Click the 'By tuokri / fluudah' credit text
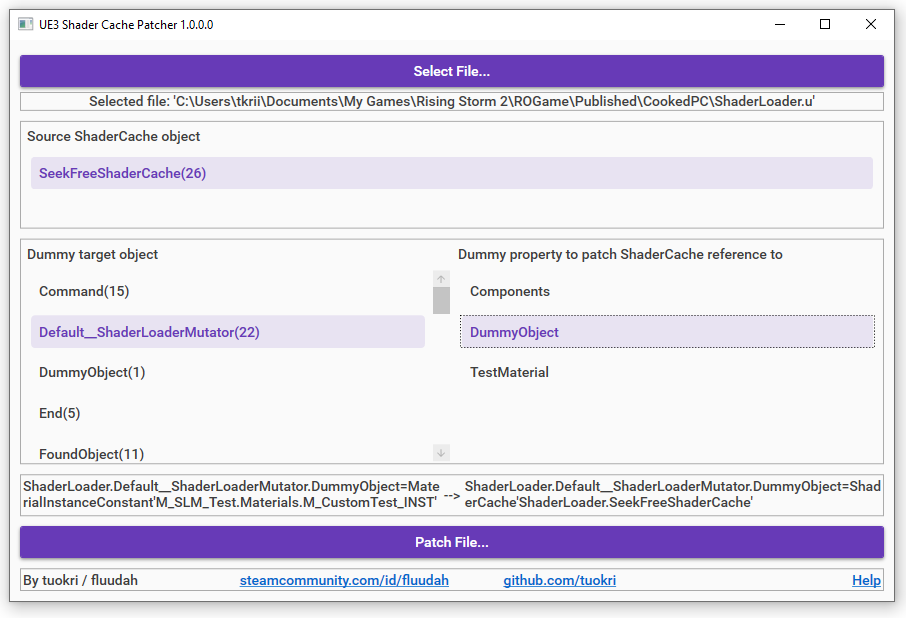 coord(80,580)
